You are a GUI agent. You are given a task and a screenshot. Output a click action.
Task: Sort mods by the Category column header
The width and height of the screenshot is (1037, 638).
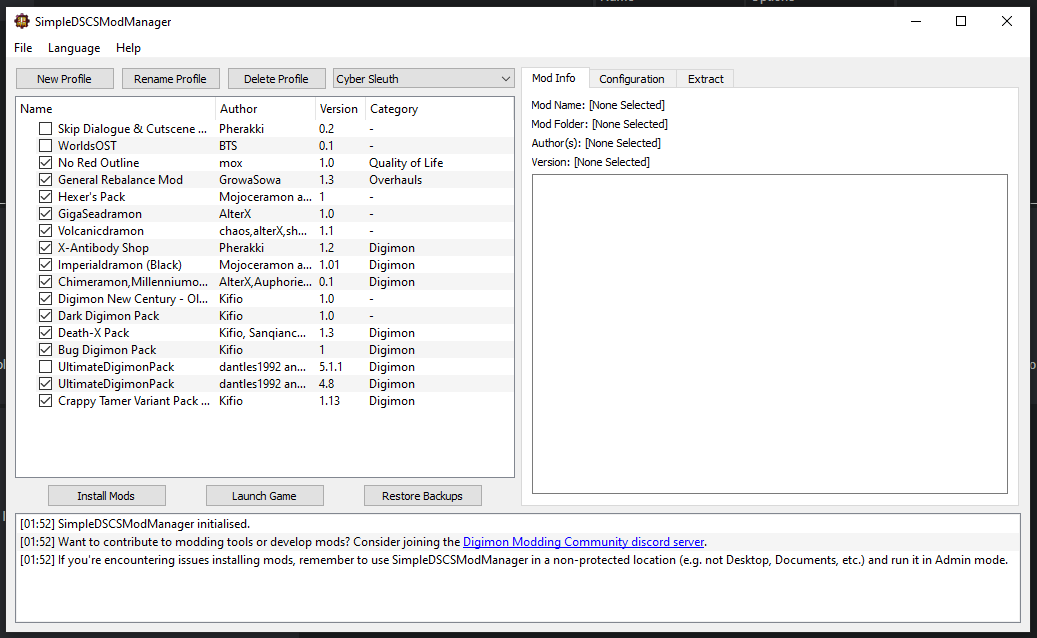click(439, 108)
